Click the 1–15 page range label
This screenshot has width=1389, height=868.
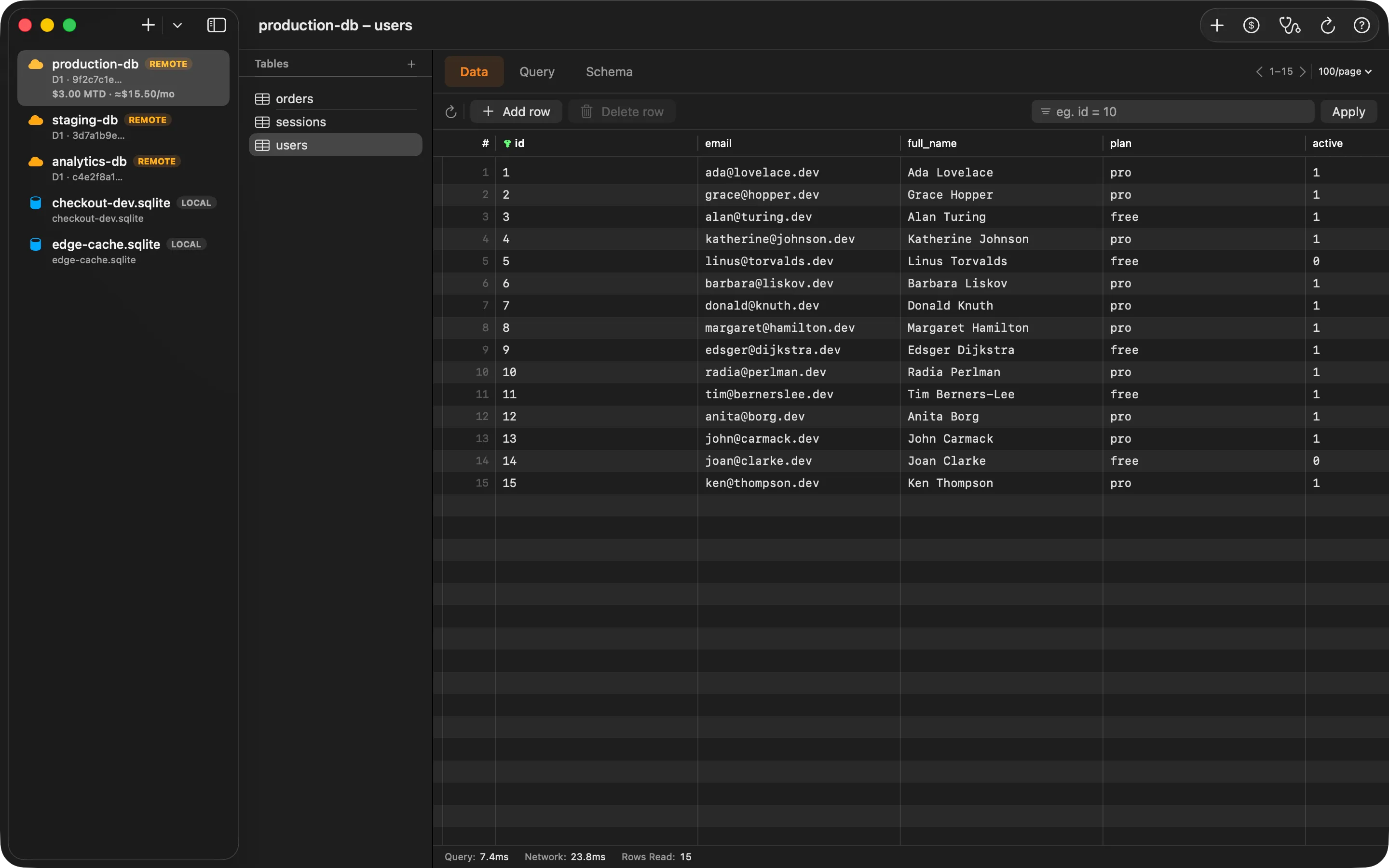tap(1281, 72)
